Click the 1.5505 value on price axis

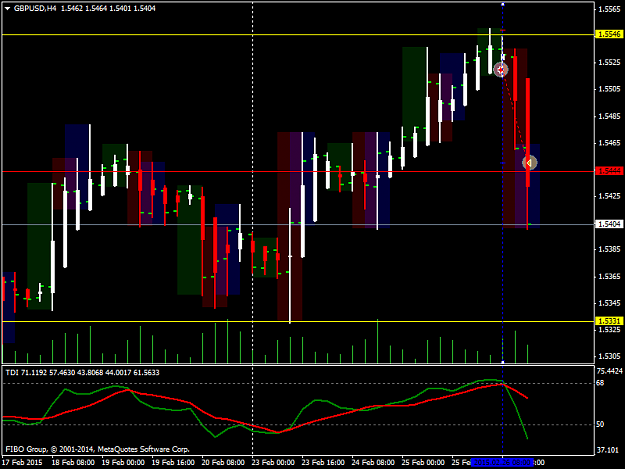[610, 89]
